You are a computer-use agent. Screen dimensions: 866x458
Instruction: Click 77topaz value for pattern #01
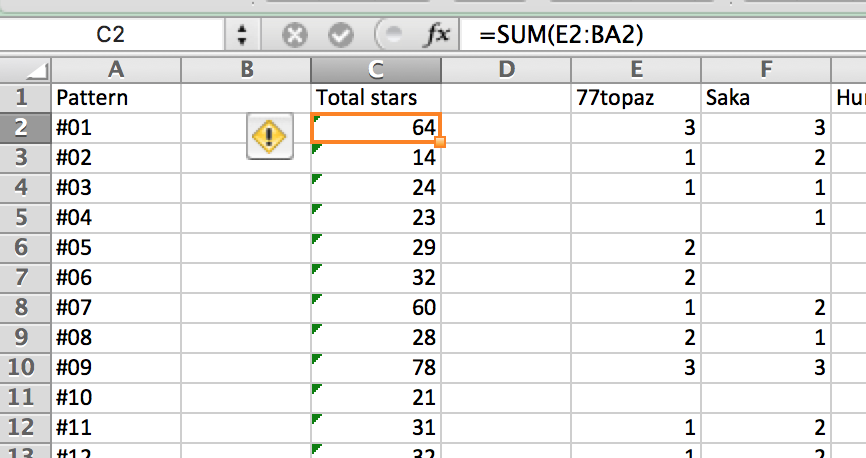click(x=636, y=128)
